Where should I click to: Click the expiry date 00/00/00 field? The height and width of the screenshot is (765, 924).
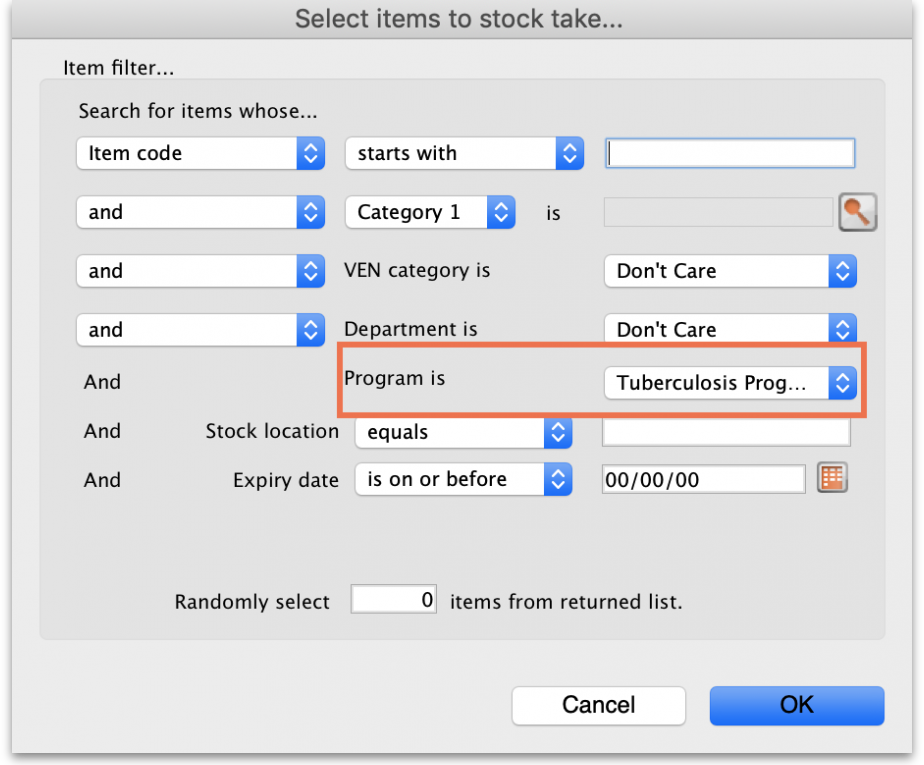point(703,479)
